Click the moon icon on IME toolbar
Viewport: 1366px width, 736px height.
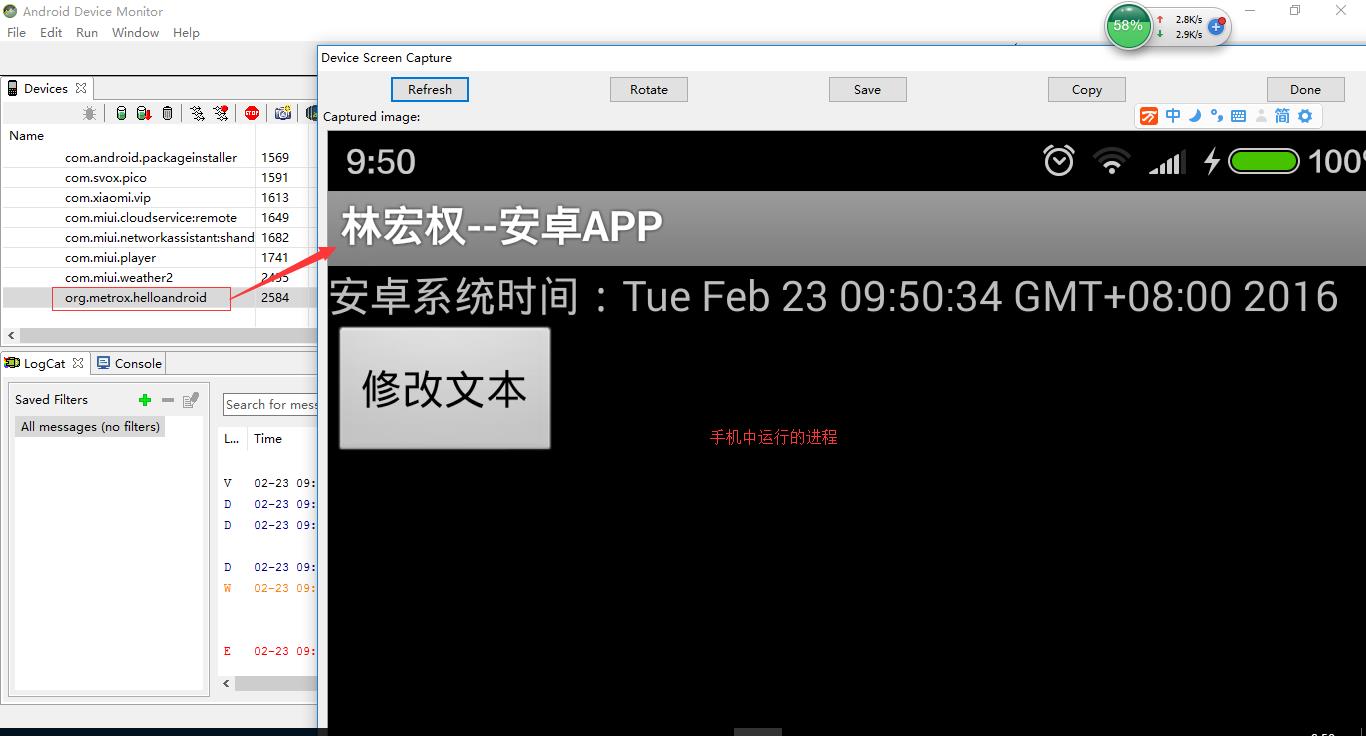1195,116
